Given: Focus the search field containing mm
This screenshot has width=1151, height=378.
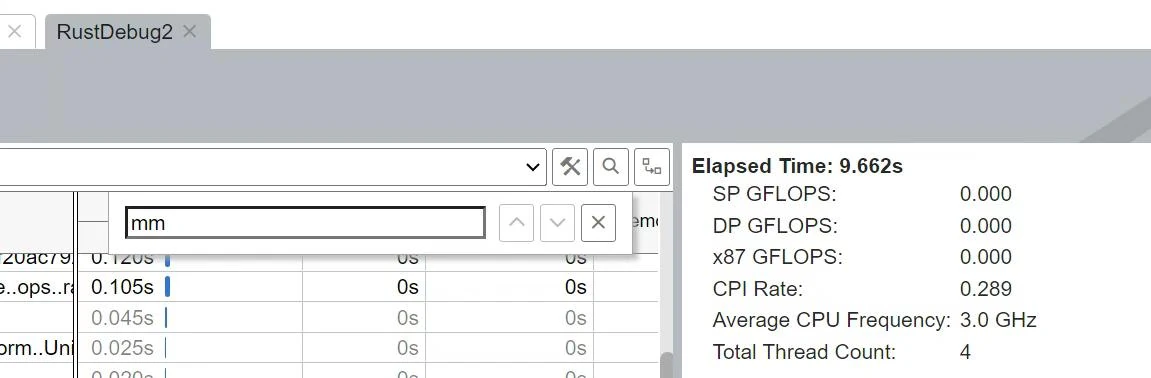Looking at the screenshot, I should click(x=305, y=223).
